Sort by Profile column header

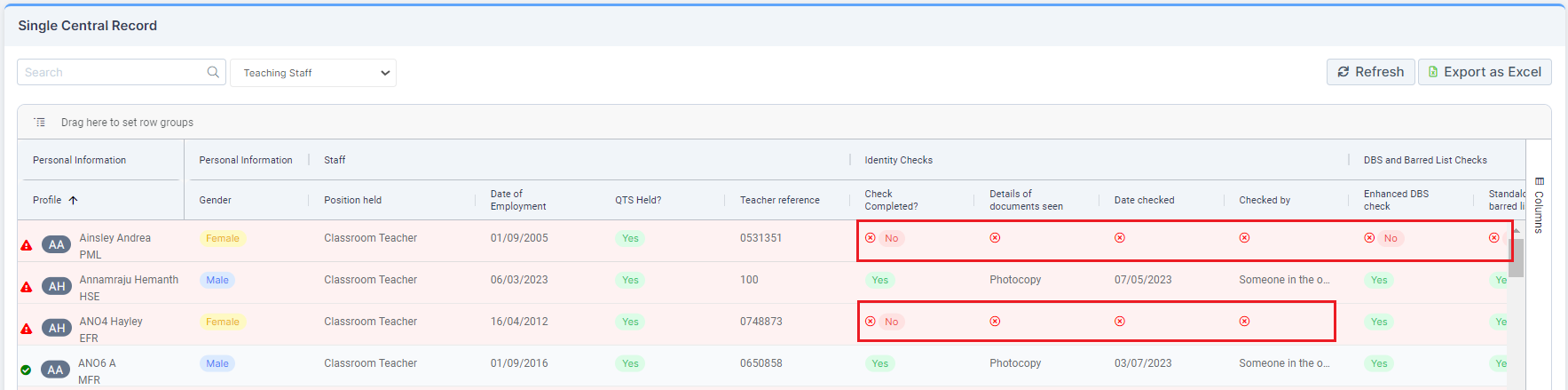[x=47, y=200]
